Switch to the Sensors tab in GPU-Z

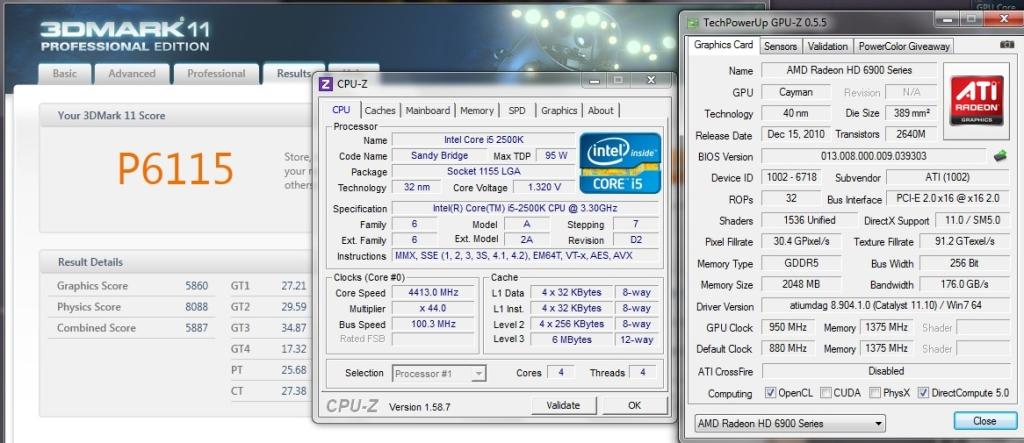[780, 46]
